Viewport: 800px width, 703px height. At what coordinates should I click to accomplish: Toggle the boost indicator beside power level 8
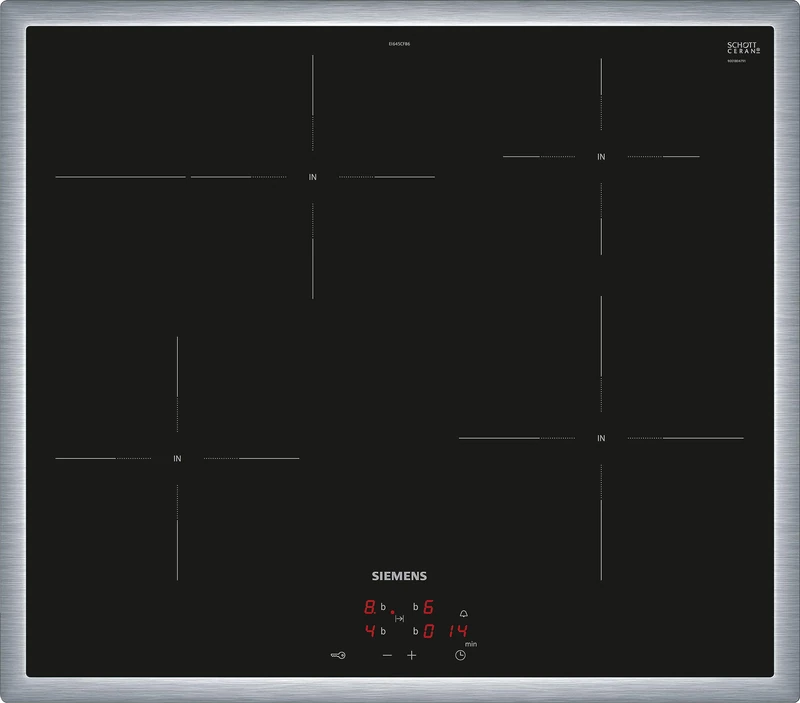pyautogui.click(x=383, y=606)
